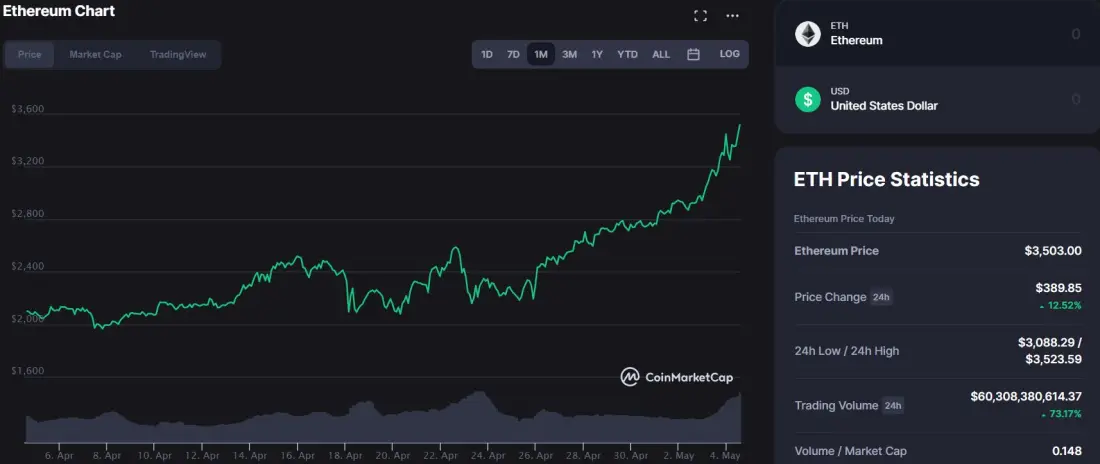Click the 6. Apr x-axis date label
The height and width of the screenshot is (464, 1100).
(x=58, y=456)
